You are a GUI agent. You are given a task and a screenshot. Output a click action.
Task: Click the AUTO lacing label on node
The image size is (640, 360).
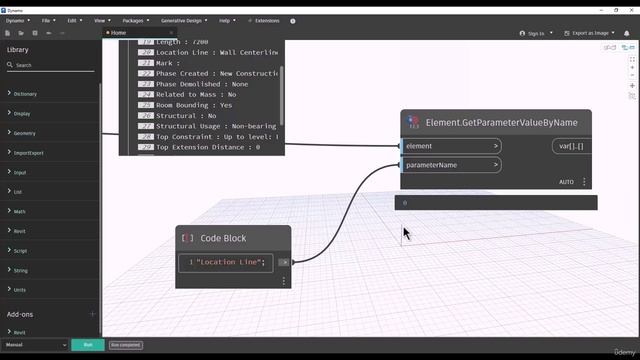click(566, 182)
